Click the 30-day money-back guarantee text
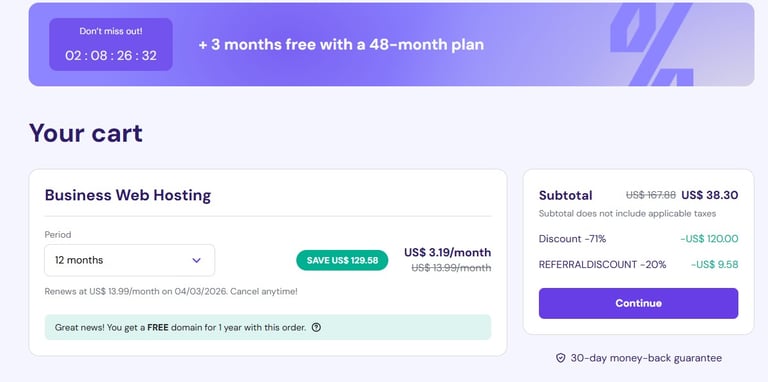Screen dimensions: 768x382 646,358
